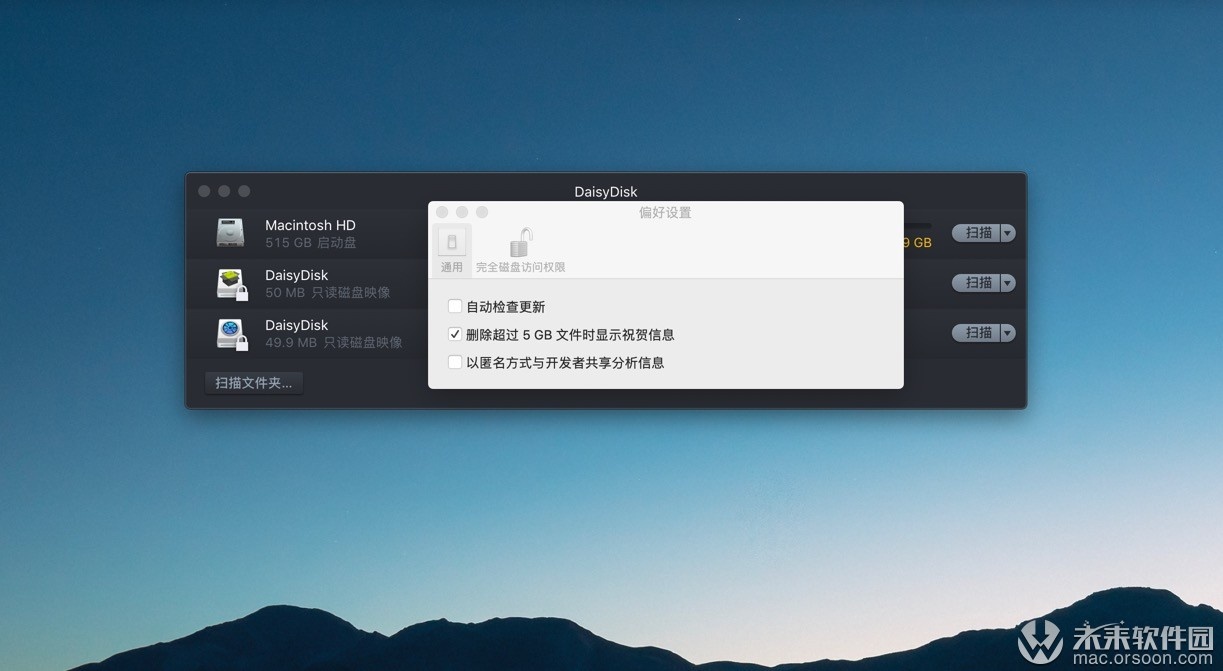Click the Preferences window title 偏好设置

tap(665, 212)
